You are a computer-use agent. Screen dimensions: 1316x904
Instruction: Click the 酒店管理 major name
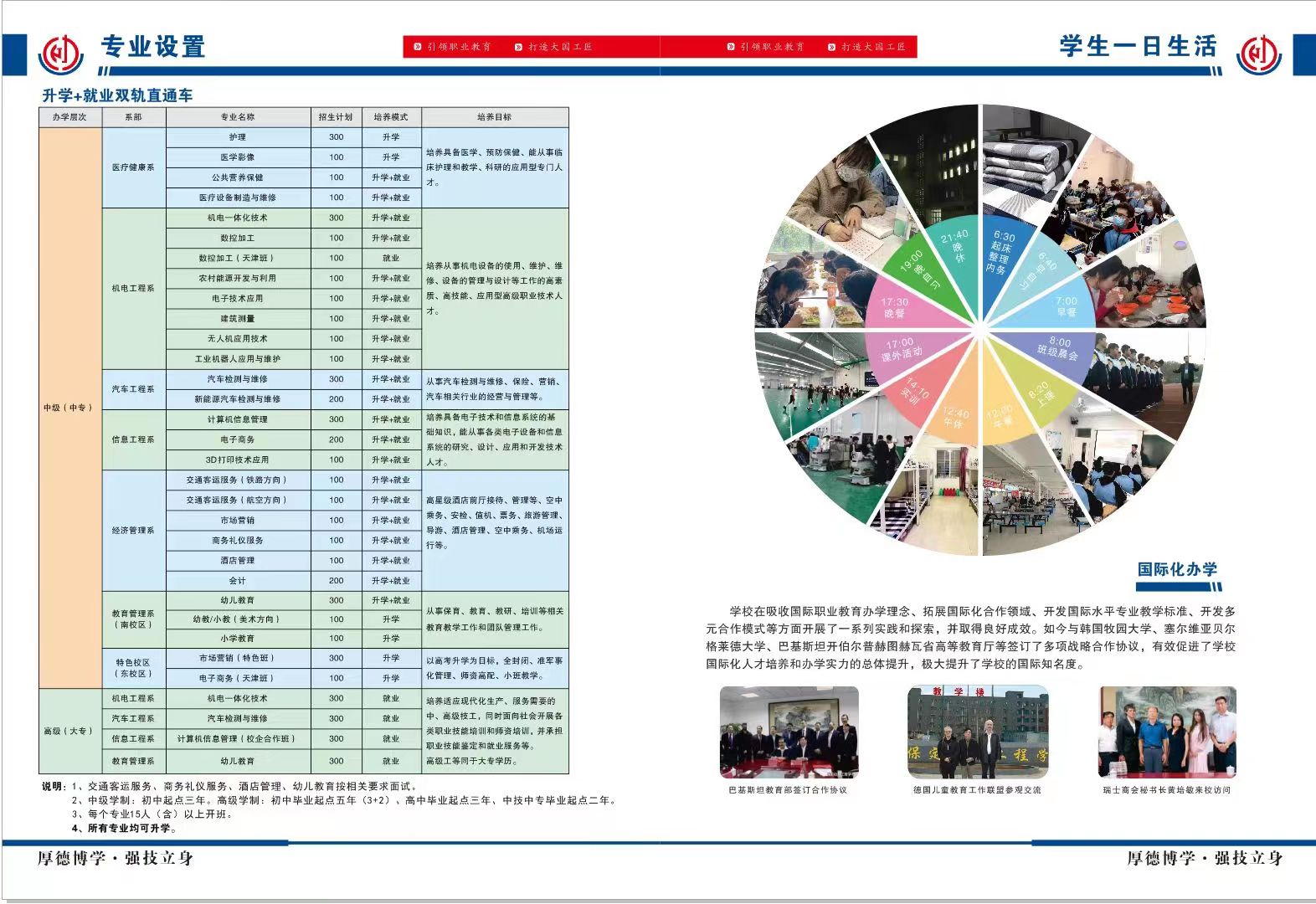point(238,560)
